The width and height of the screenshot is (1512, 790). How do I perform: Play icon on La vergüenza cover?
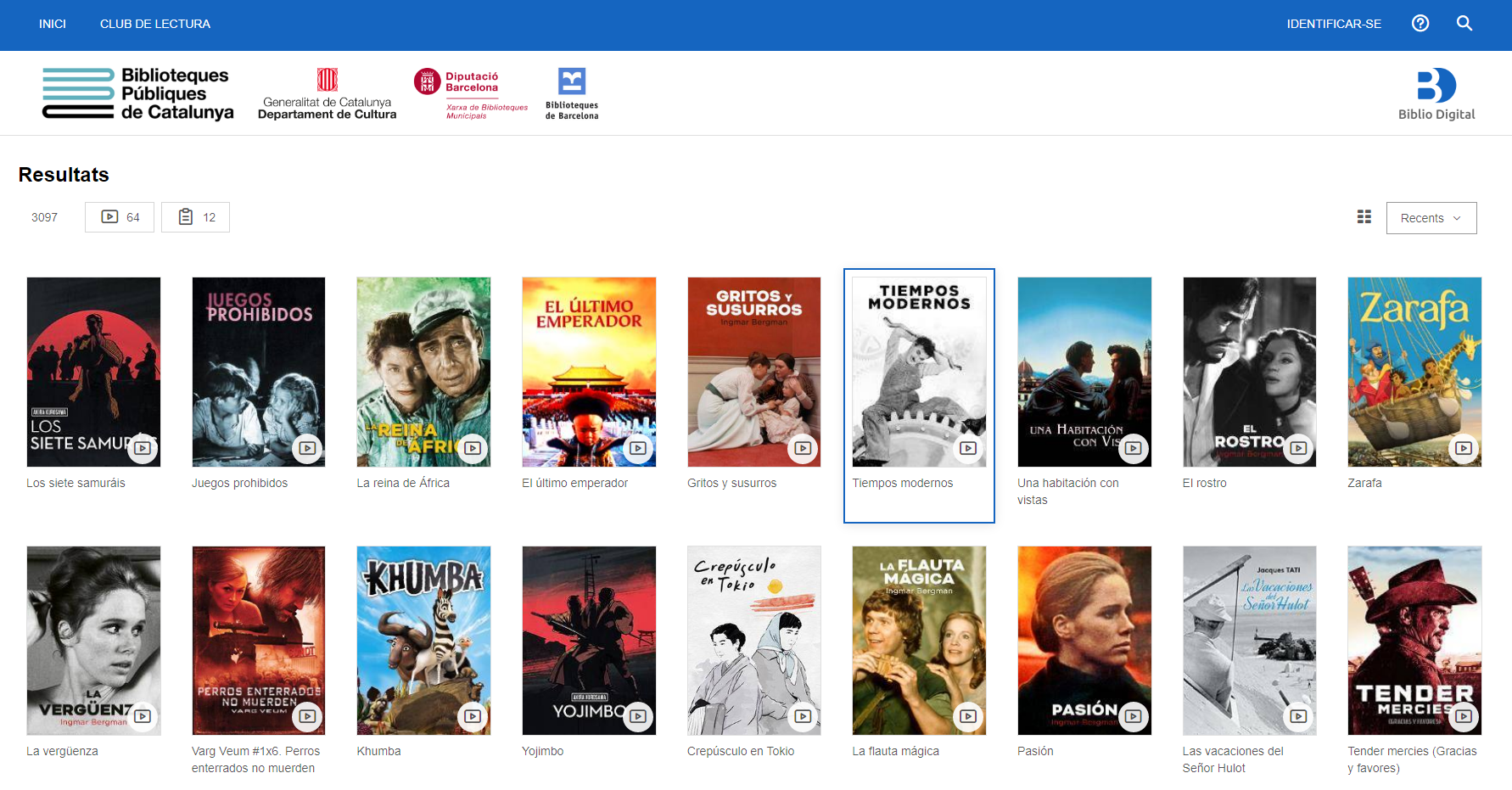143,716
